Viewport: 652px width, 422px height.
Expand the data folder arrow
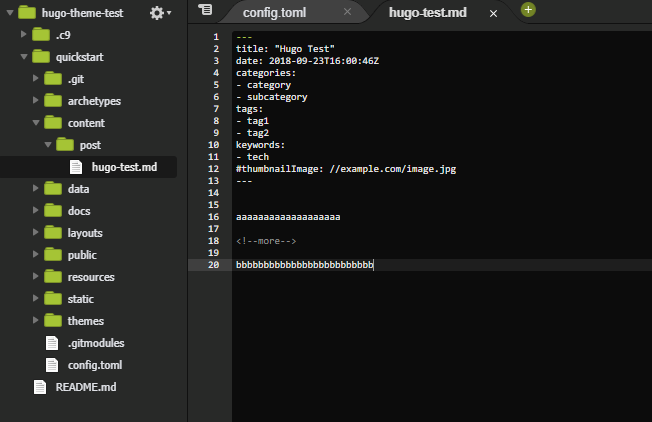36,188
